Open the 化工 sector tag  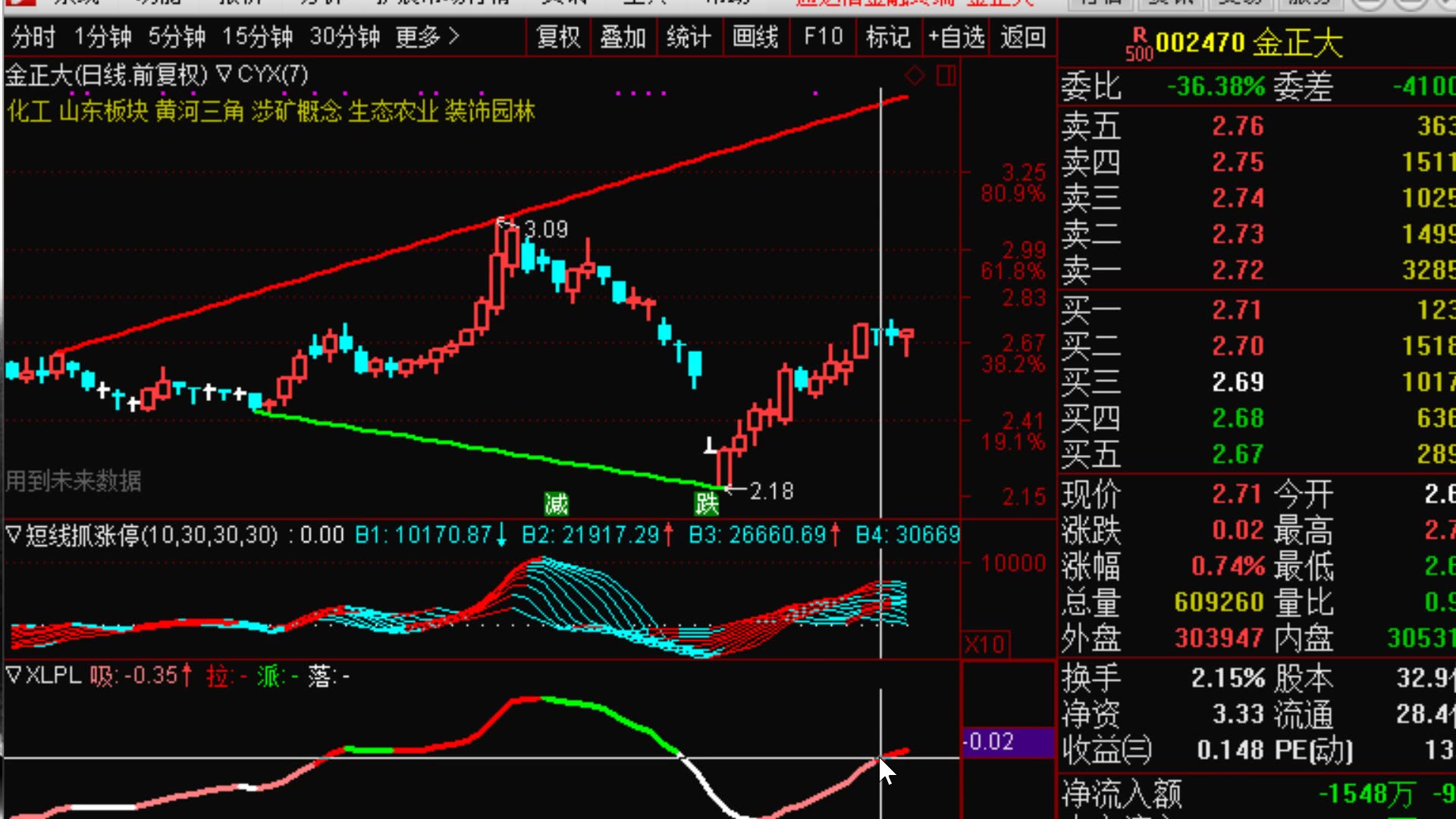29,111
